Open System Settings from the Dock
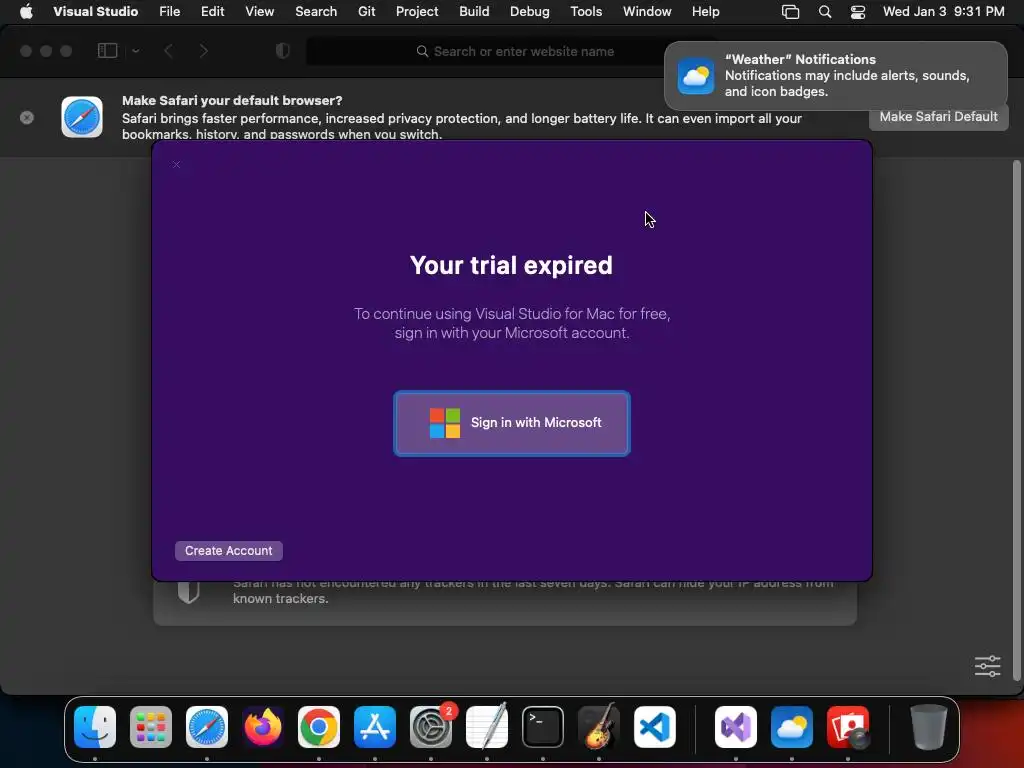 pyautogui.click(x=431, y=727)
